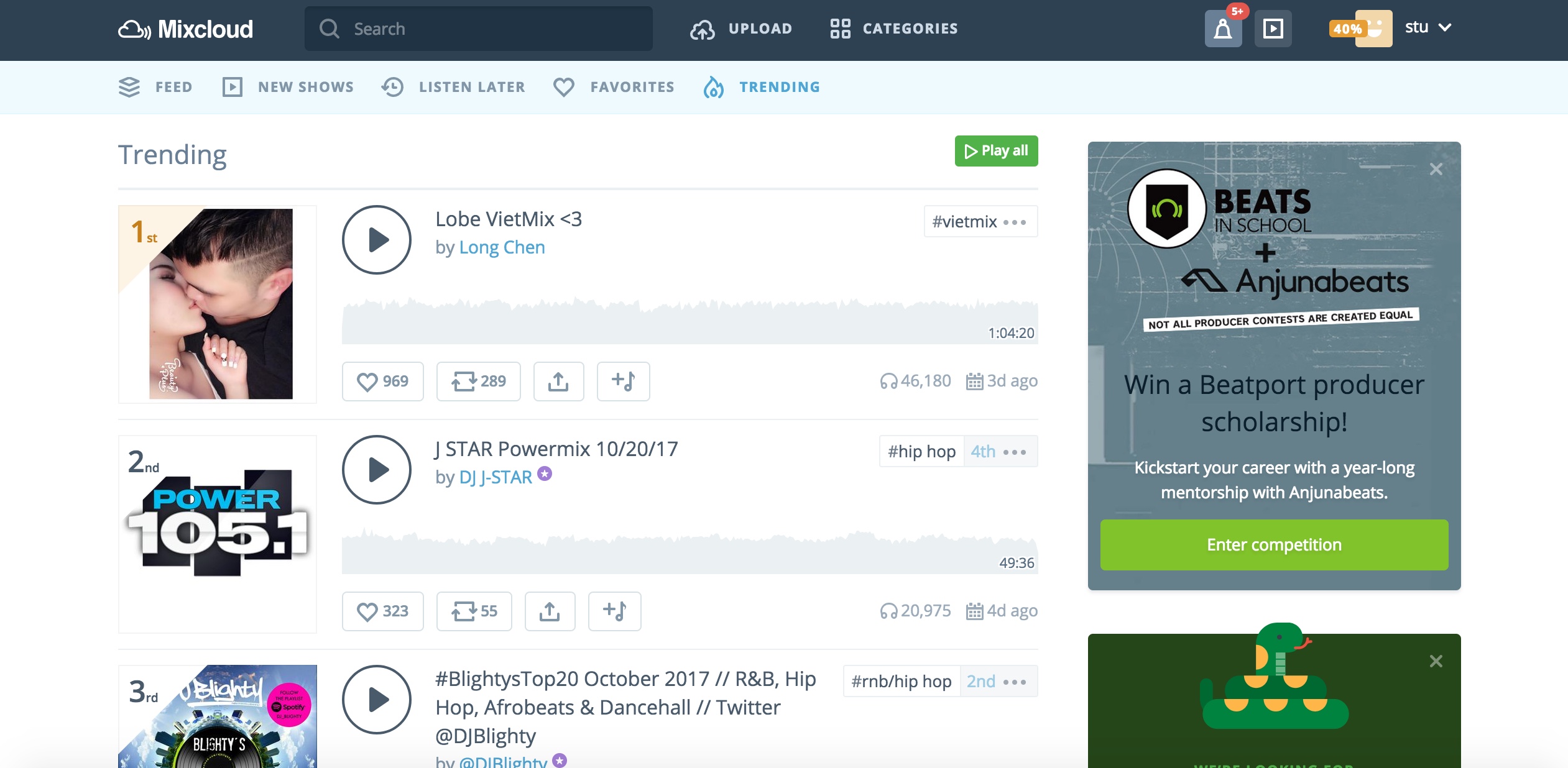Open notifications via the bell icon
Viewport: 1568px width, 768px height.
(x=1222, y=29)
